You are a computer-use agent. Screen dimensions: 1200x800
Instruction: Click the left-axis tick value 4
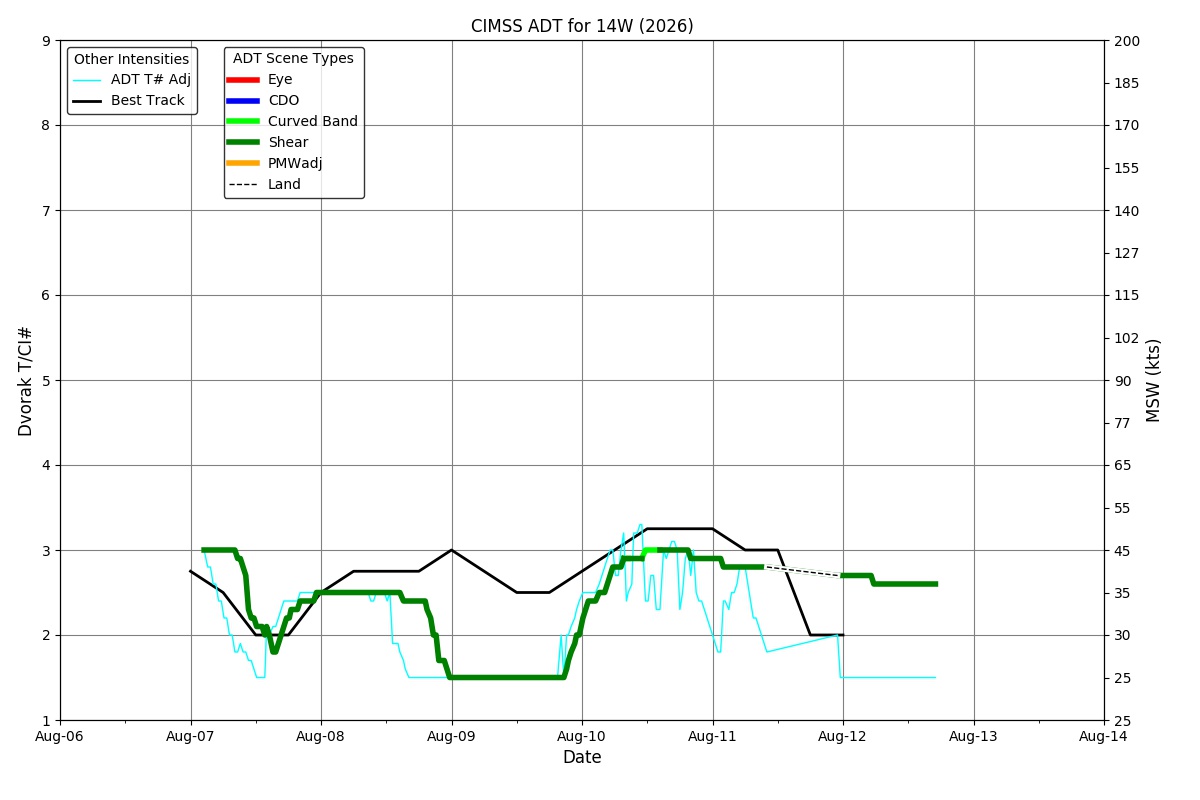pos(46,466)
